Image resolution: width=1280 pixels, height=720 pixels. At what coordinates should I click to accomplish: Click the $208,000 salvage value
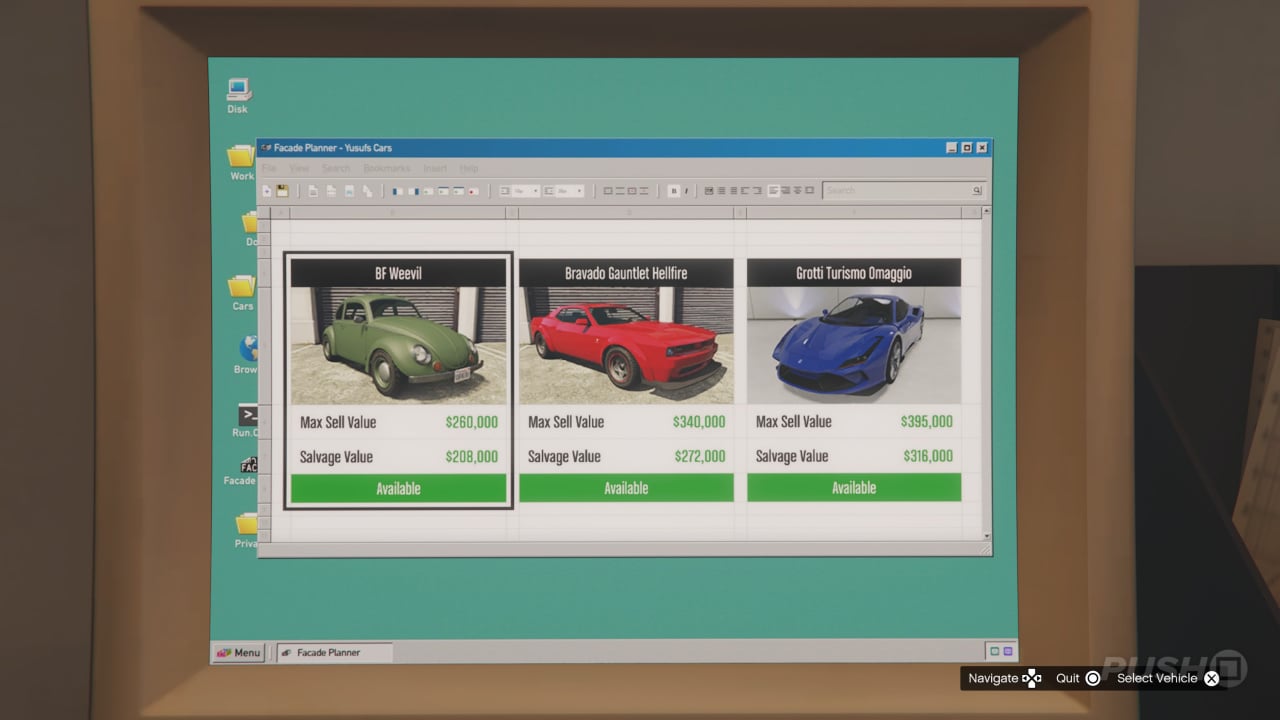point(471,457)
